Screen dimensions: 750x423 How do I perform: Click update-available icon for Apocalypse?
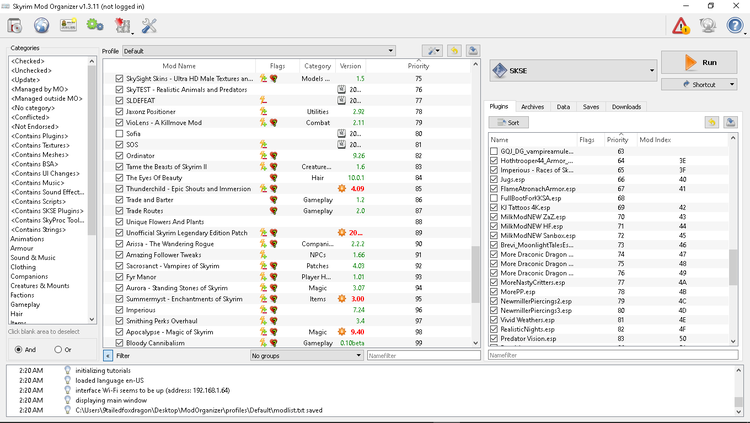[x=342, y=332]
